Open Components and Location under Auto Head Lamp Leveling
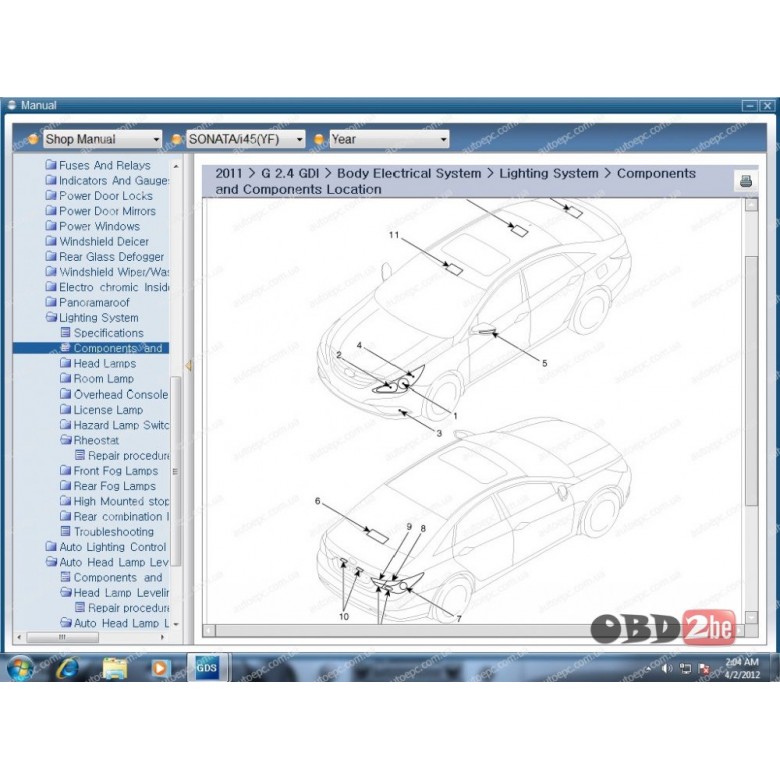780x780 pixels. pos(111,578)
